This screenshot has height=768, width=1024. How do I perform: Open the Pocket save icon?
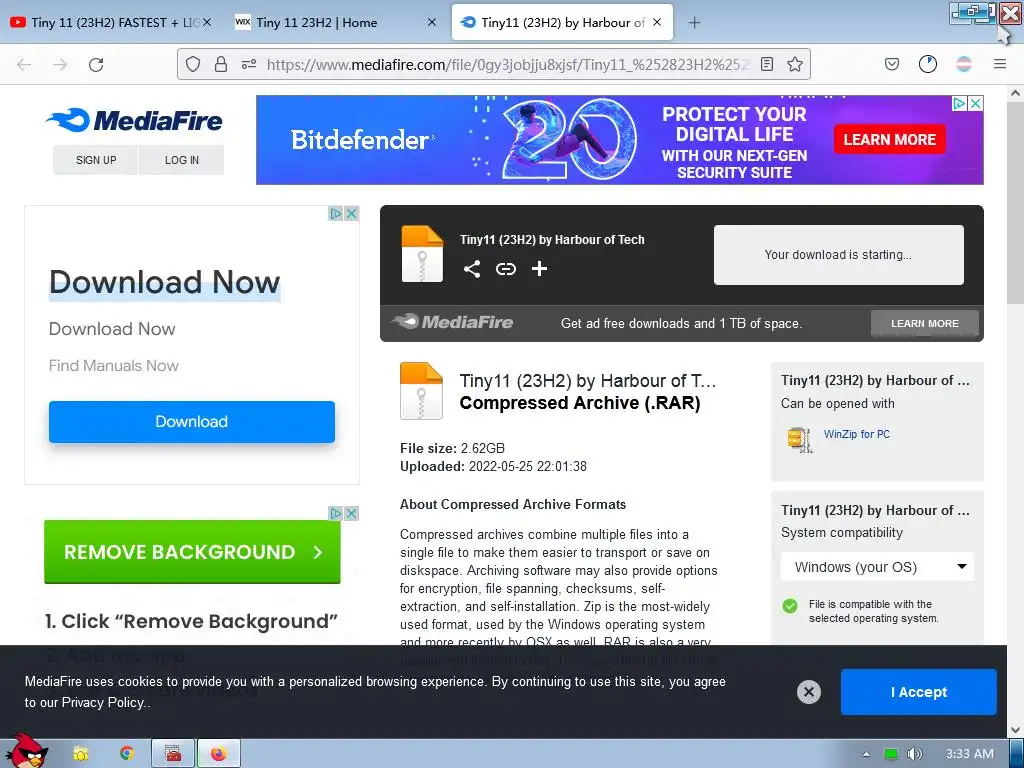(892, 64)
